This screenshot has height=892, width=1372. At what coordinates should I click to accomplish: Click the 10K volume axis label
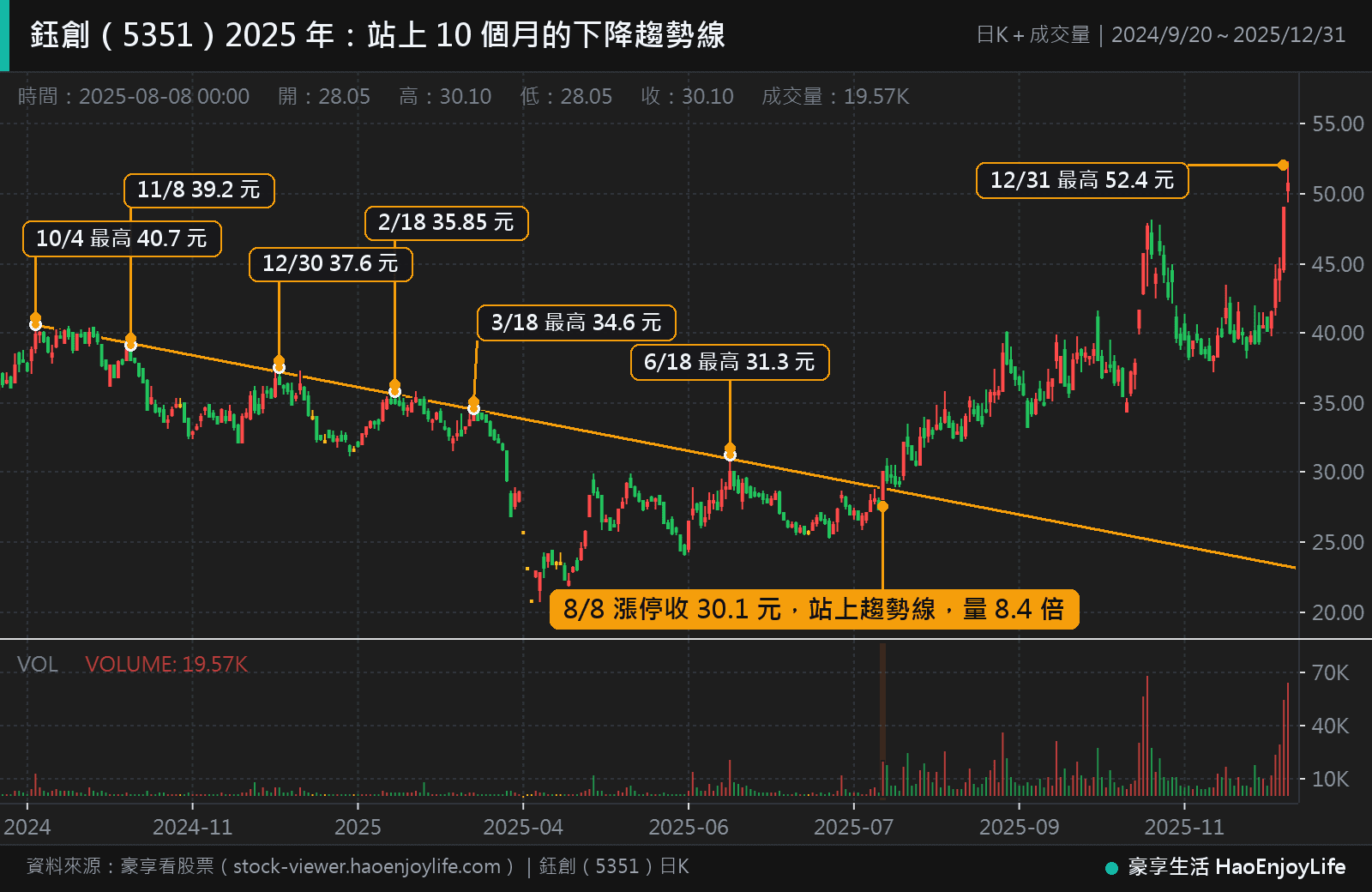[1331, 780]
